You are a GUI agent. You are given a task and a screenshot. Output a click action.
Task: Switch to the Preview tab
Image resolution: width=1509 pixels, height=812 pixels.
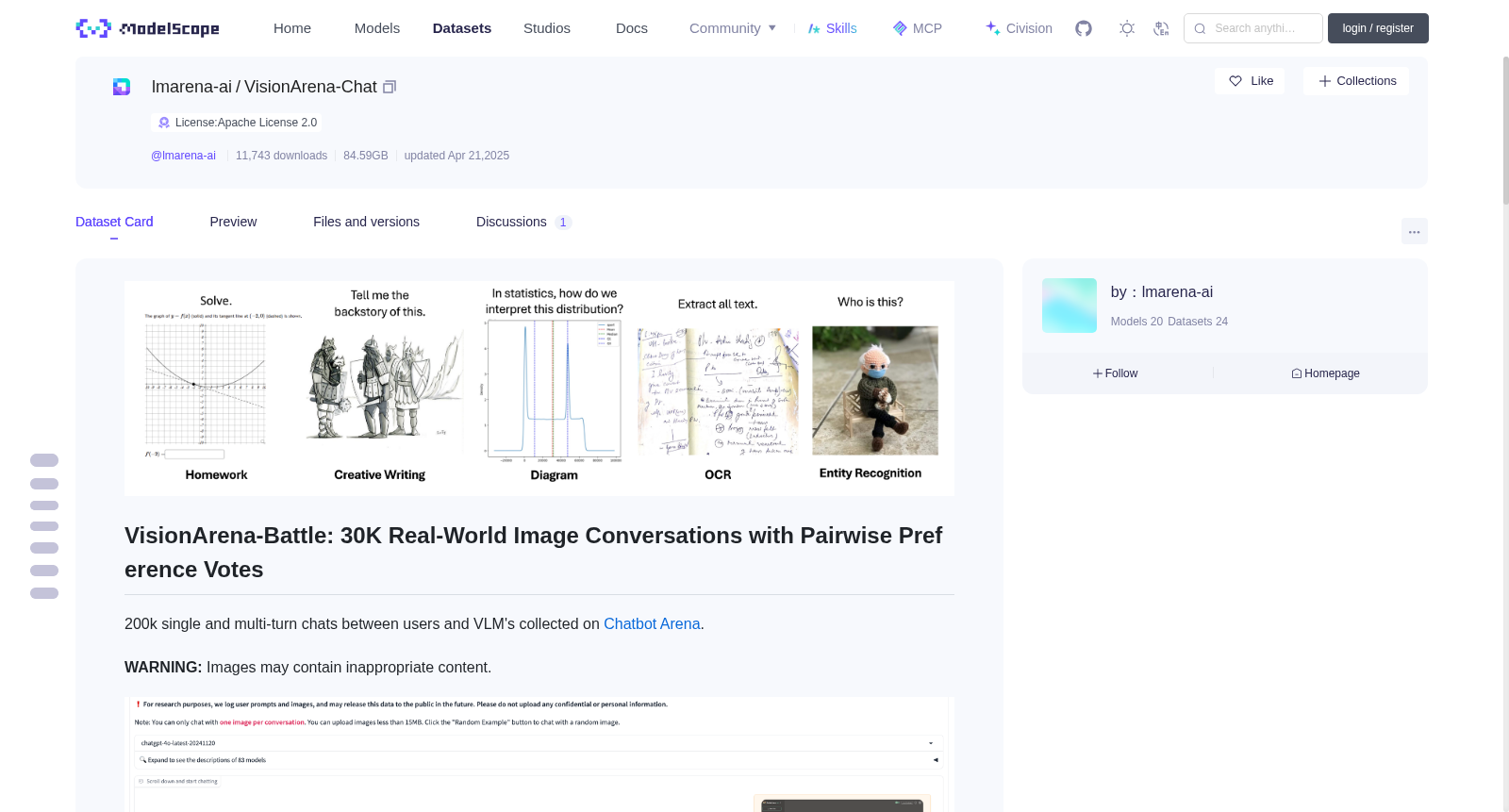tap(233, 222)
